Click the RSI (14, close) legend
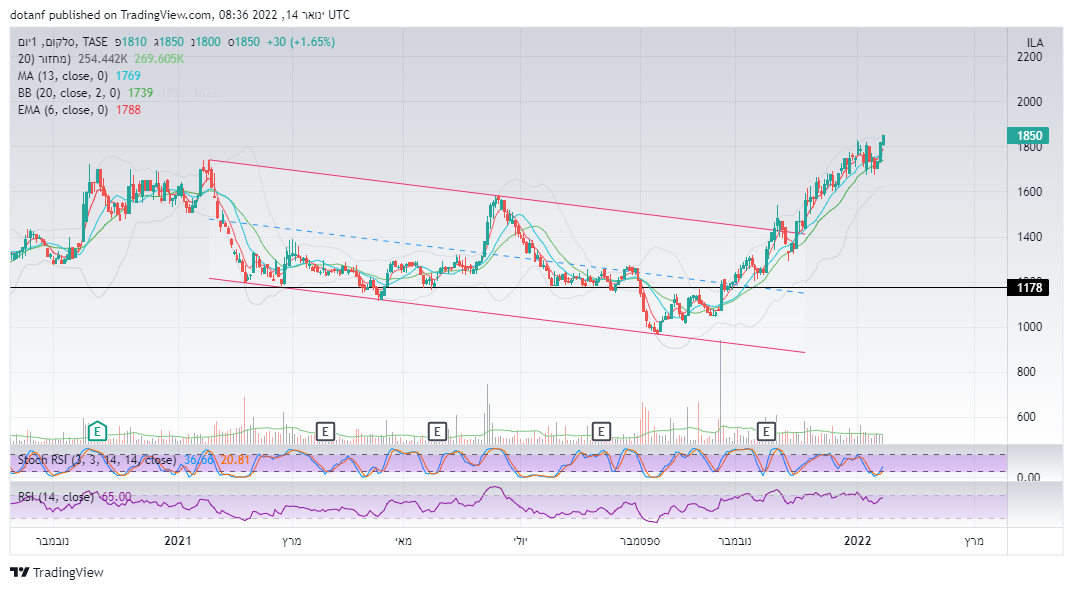Image resolution: width=1073 pixels, height=590 pixels. click(x=56, y=497)
